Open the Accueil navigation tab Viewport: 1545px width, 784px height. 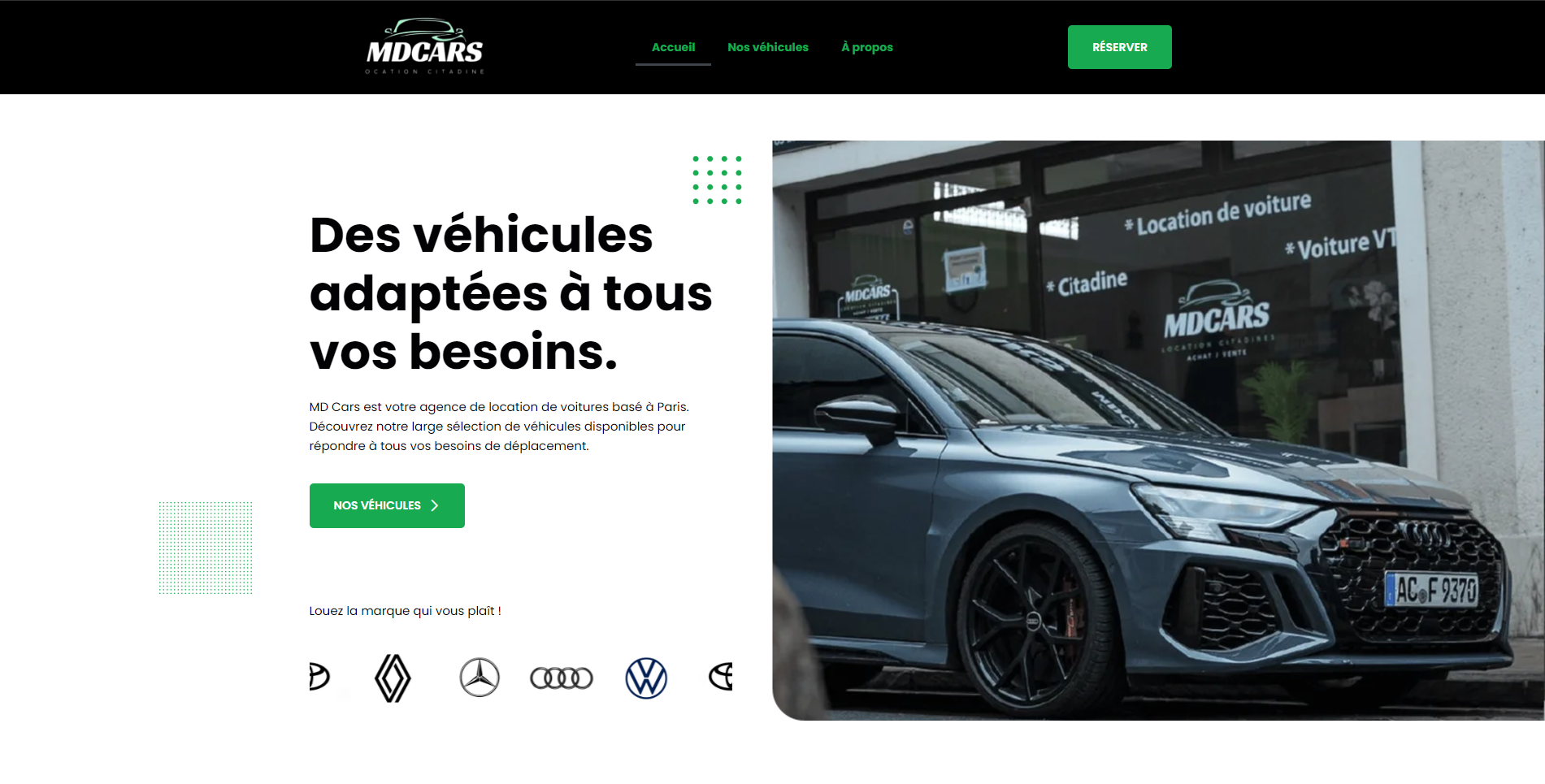673,47
